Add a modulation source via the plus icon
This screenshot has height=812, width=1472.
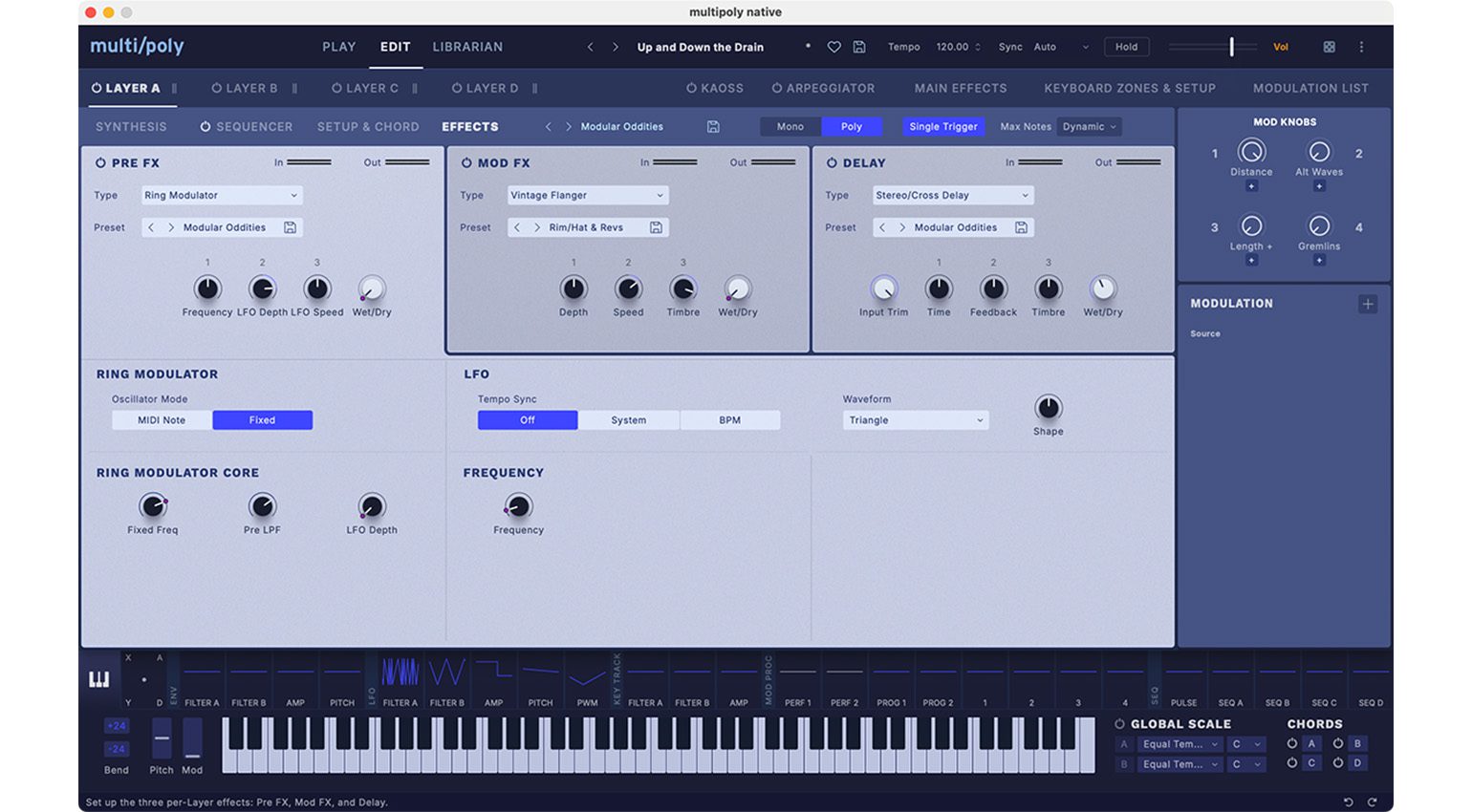click(x=1367, y=303)
